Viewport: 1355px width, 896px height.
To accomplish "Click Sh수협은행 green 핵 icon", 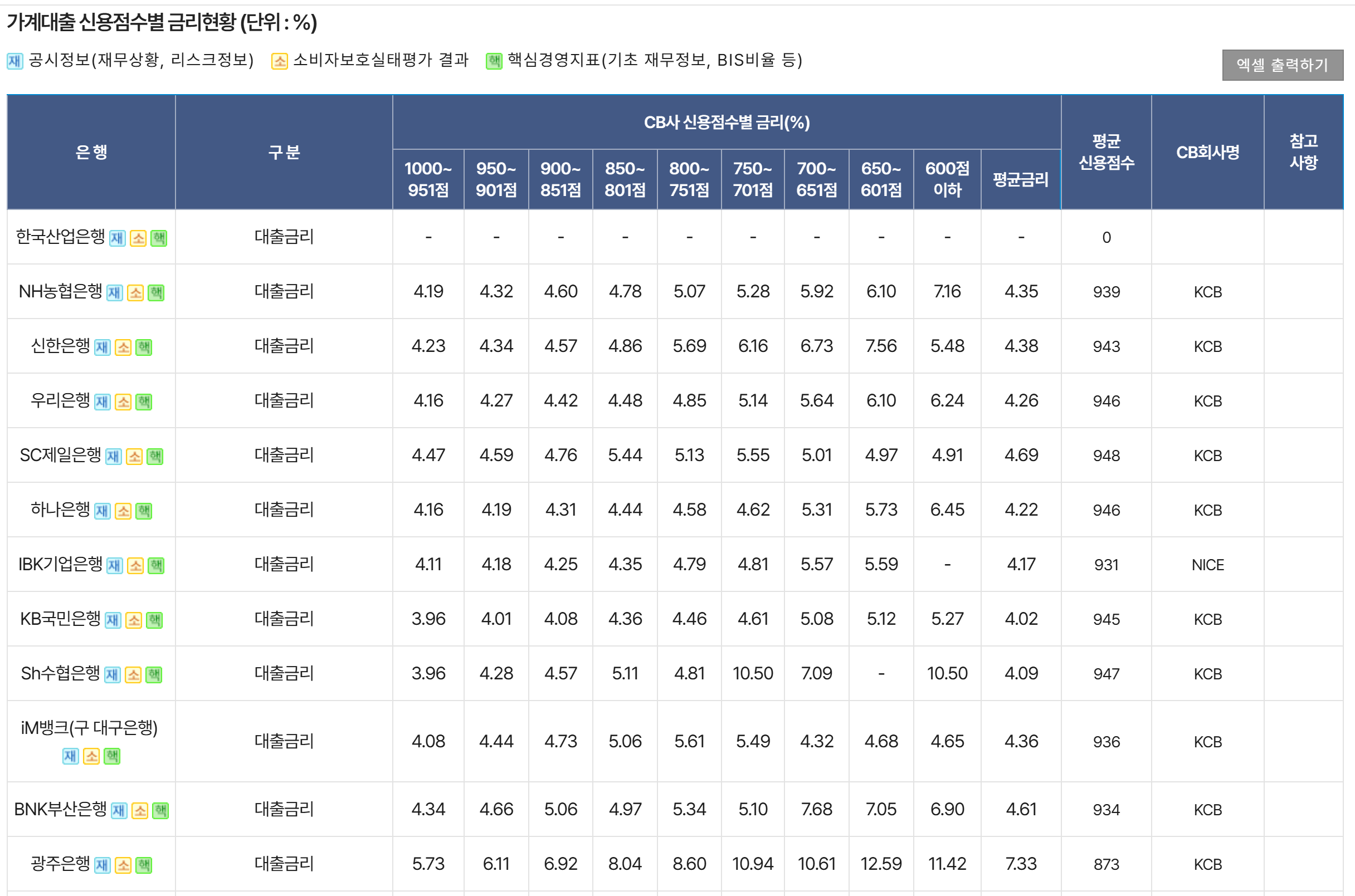I will 154,674.
